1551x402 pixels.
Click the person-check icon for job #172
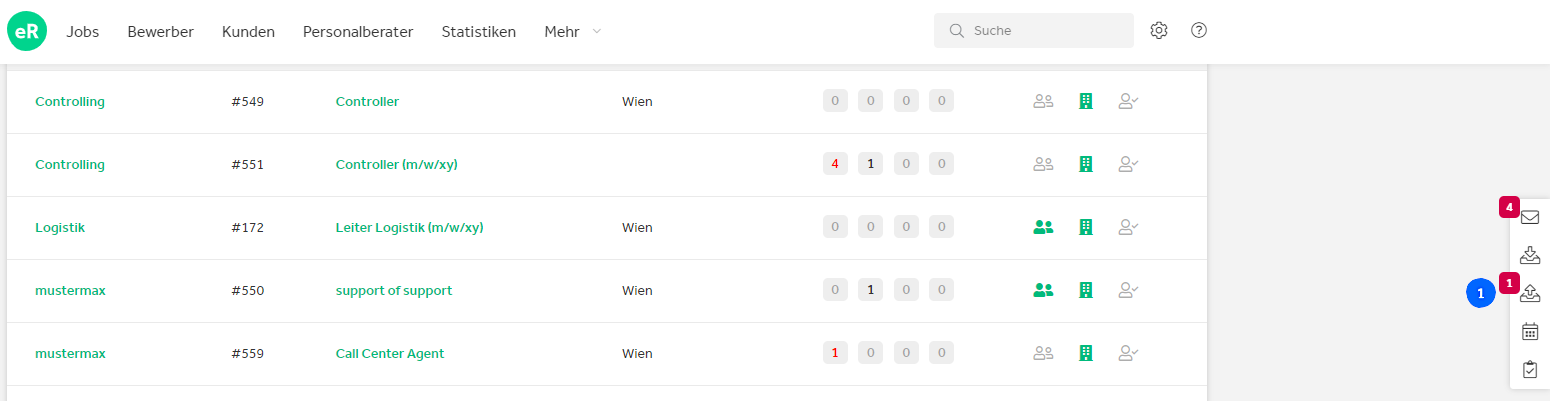click(1128, 227)
